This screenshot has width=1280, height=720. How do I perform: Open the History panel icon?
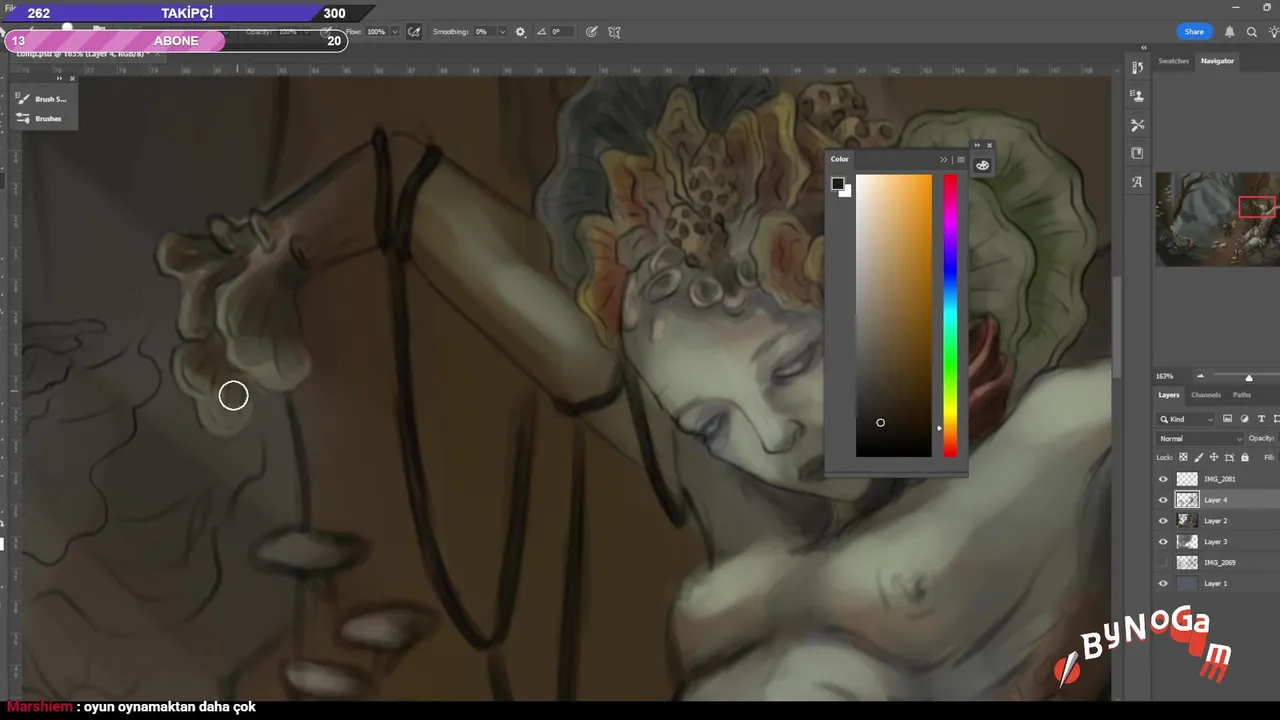click(1137, 68)
